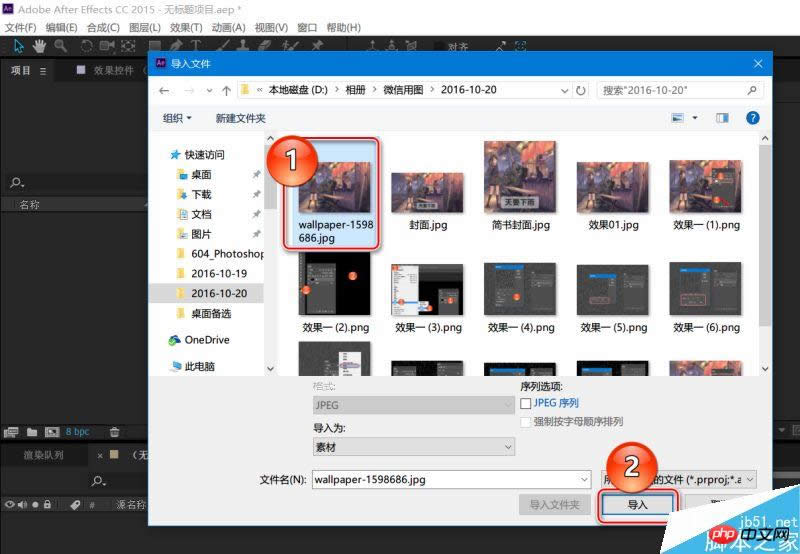Expand the 组织 dropdown menu

click(179, 118)
